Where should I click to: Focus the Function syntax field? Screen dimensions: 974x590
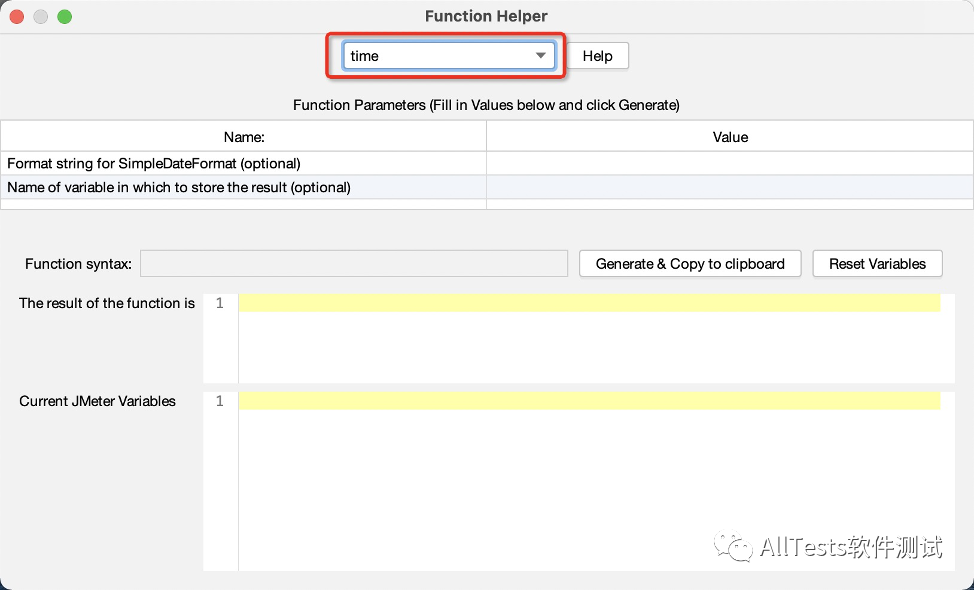tap(354, 264)
